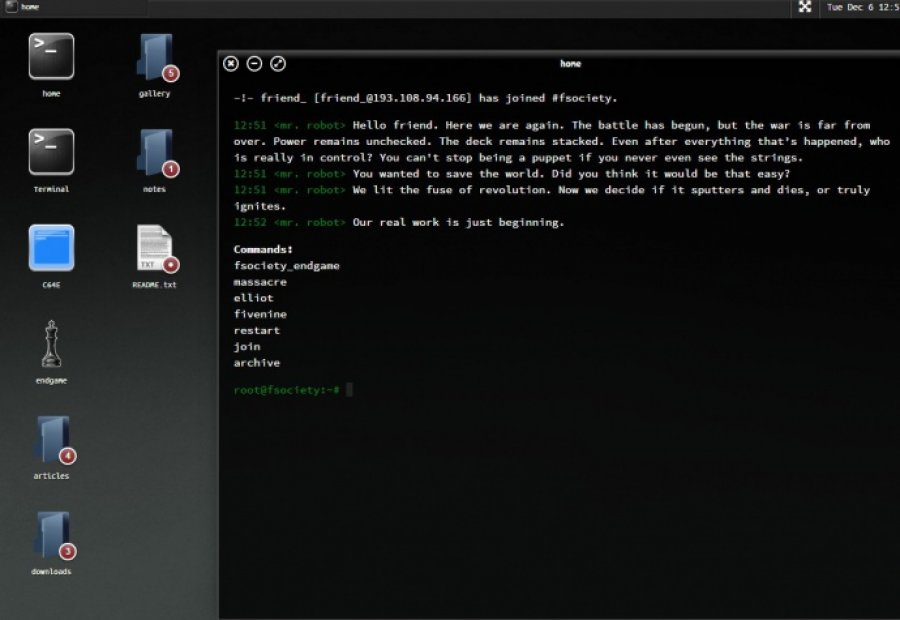Open the articles folder

click(53, 439)
